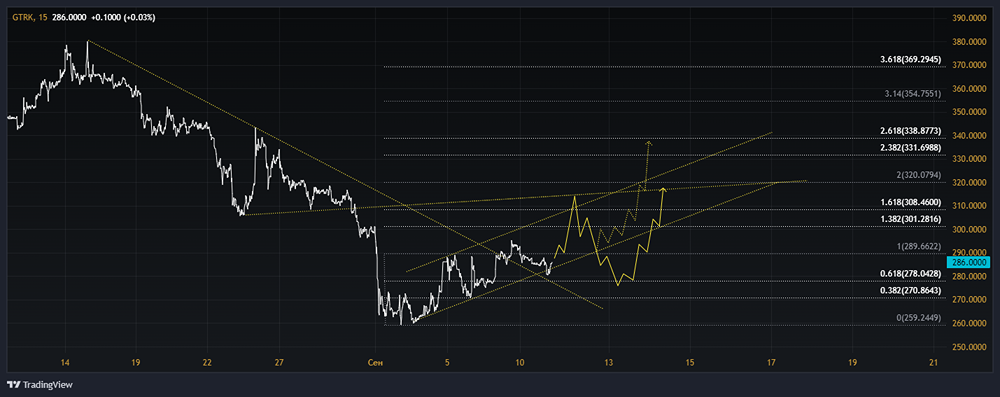Click date label 21 on time axis
1000x397 pixels.
click(x=934, y=363)
